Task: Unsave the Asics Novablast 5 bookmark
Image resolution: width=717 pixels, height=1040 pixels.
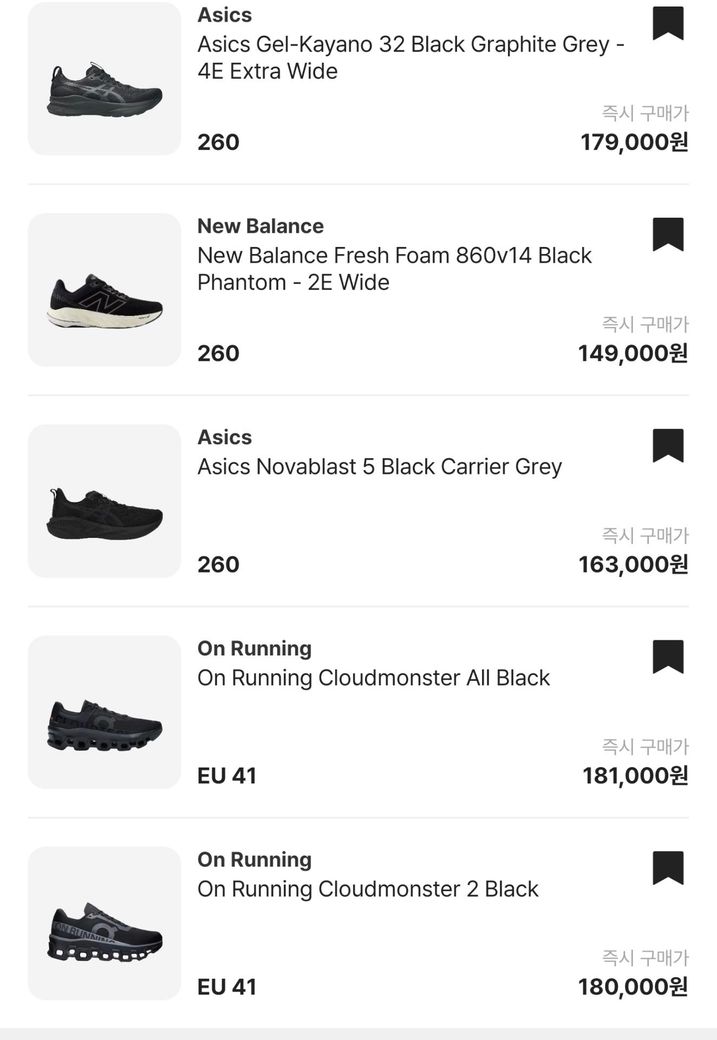Action: [x=668, y=445]
